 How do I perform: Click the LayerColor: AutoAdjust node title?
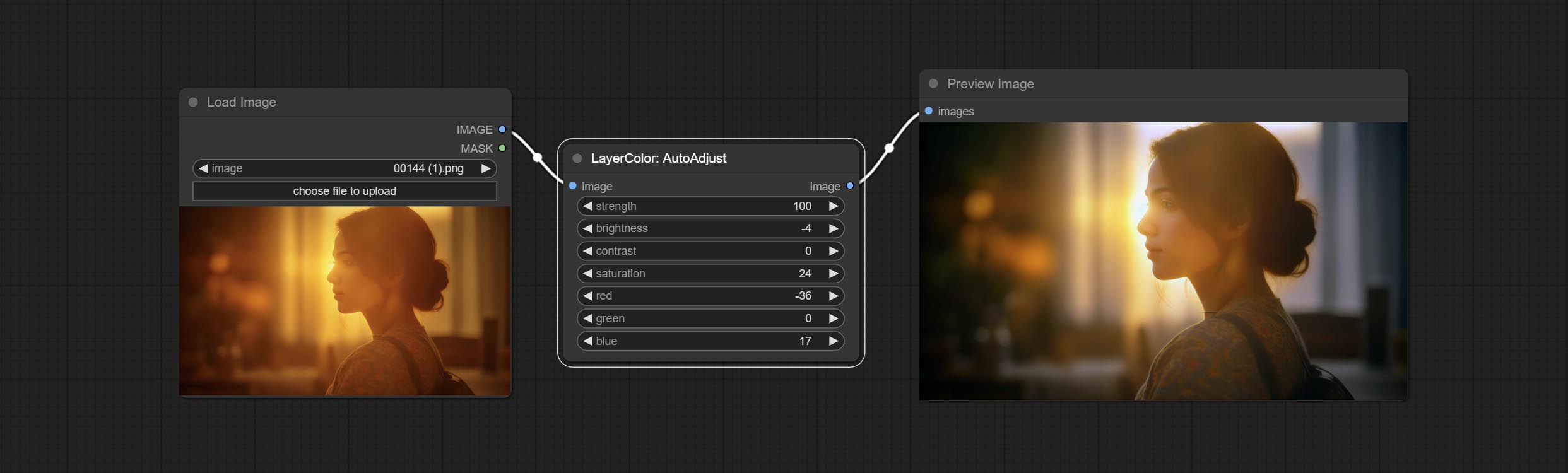[x=659, y=158]
